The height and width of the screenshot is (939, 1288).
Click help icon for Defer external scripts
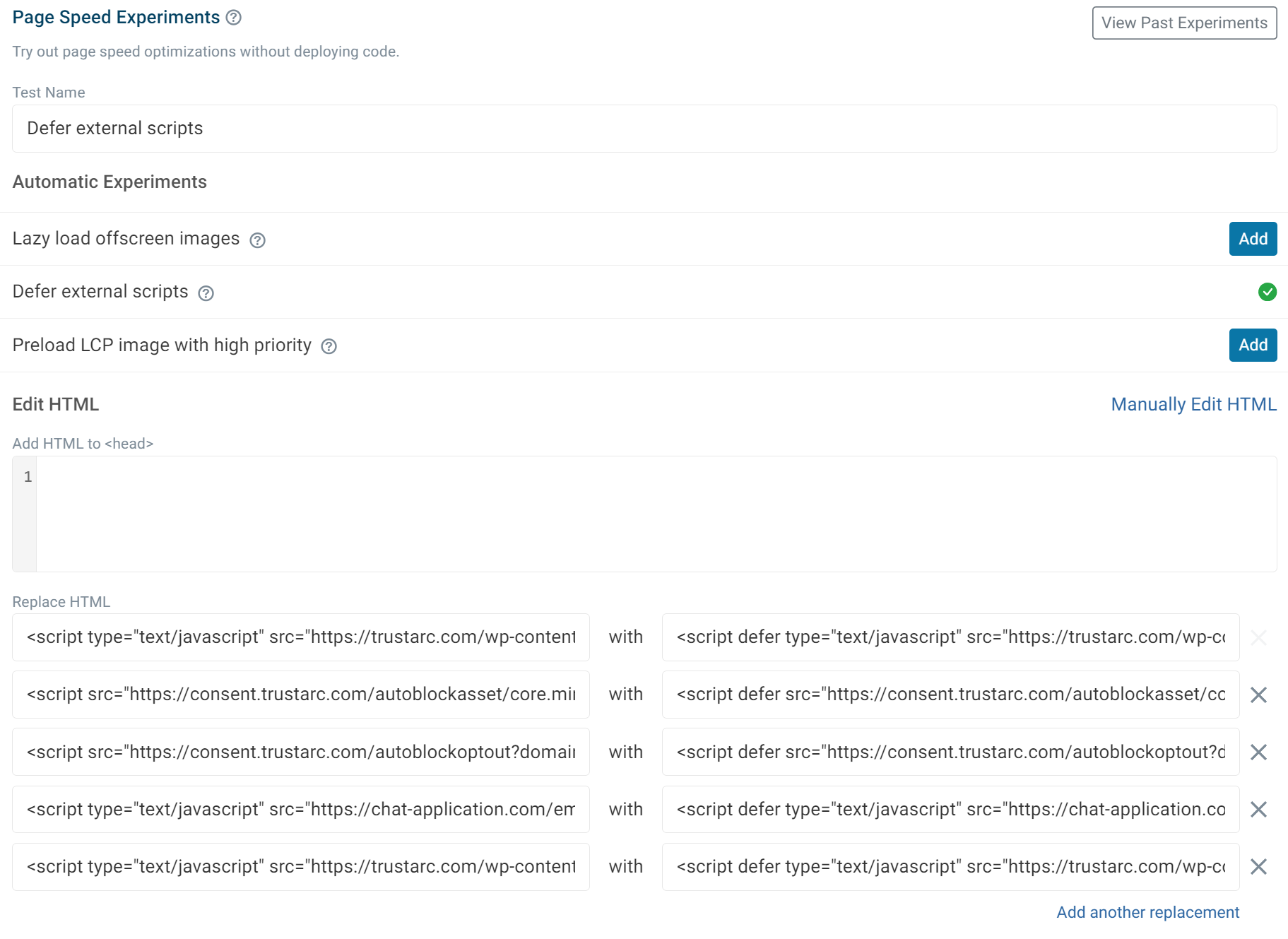(x=206, y=293)
